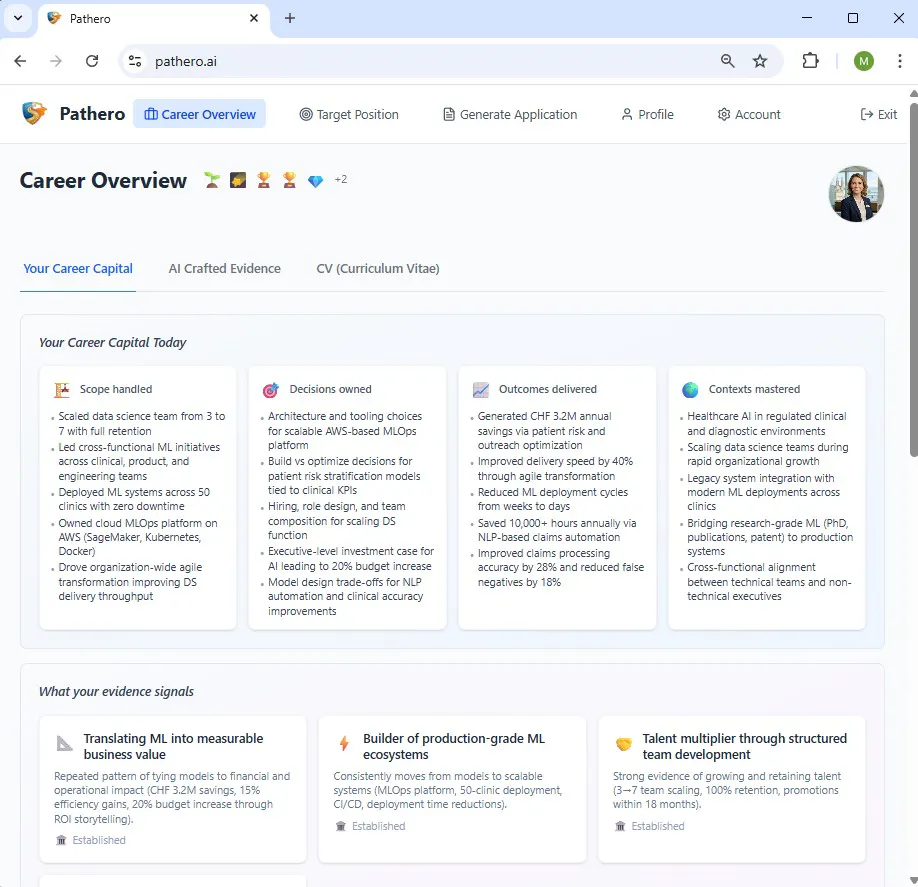Click the Scope handled crane icon
The image size is (918, 887).
tap(61, 390)
